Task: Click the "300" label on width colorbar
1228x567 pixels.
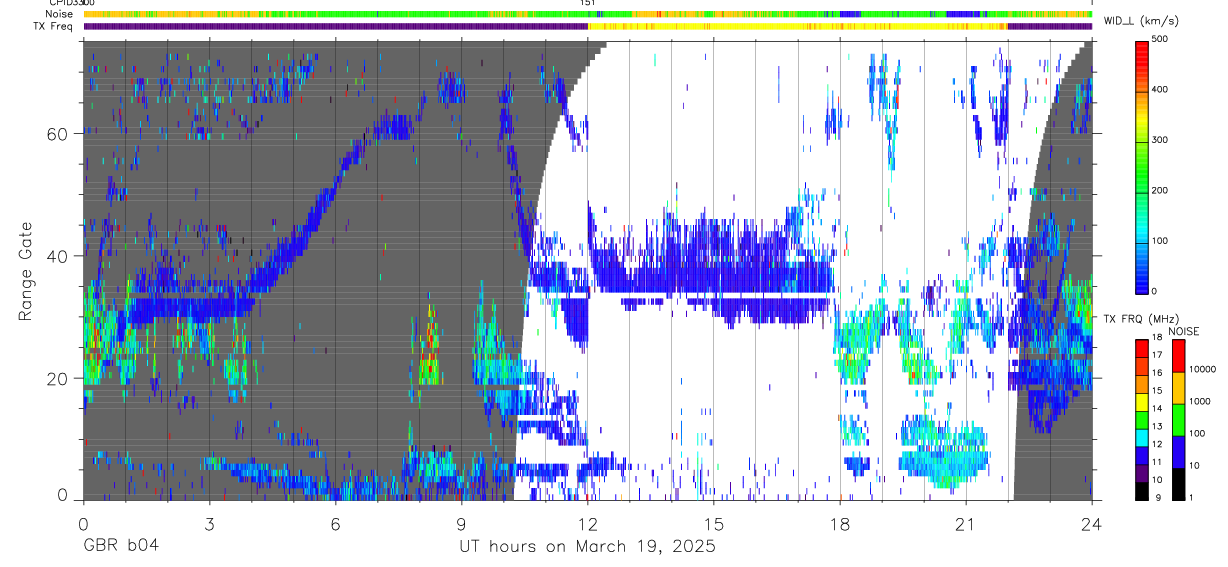Action: [1161, 140]
